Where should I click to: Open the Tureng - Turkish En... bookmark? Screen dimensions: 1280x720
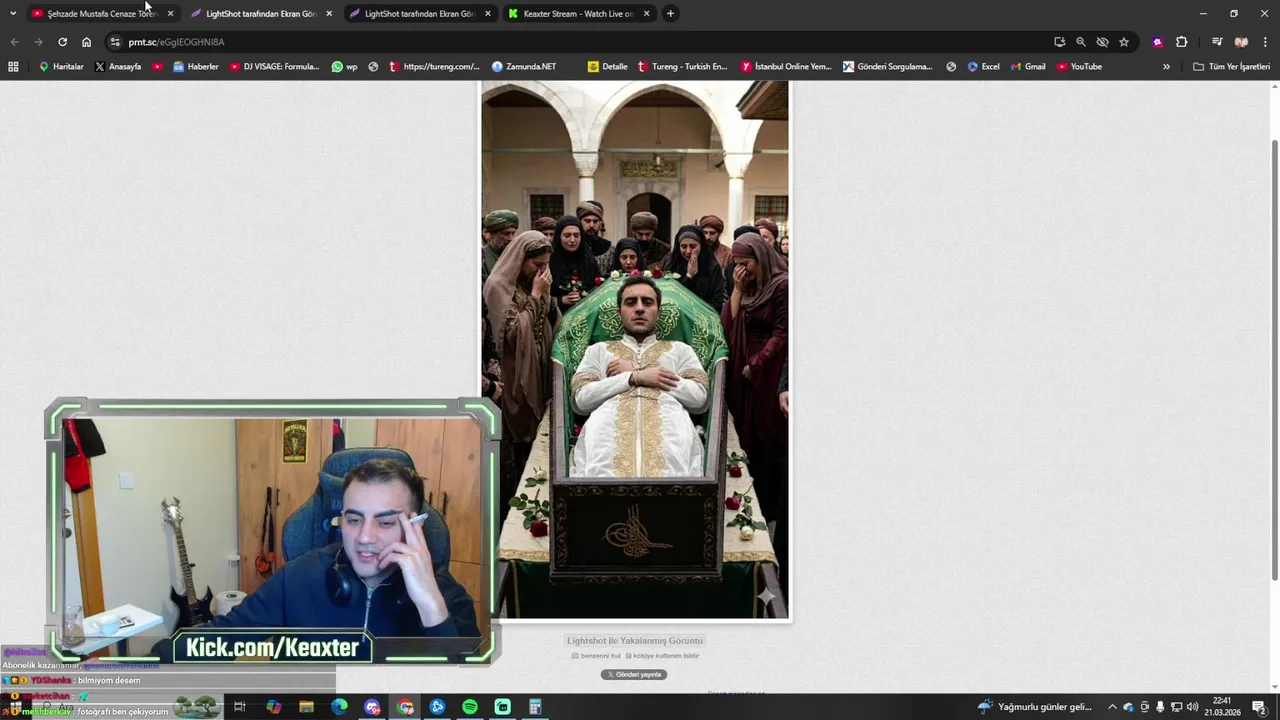tap(682, 67)
